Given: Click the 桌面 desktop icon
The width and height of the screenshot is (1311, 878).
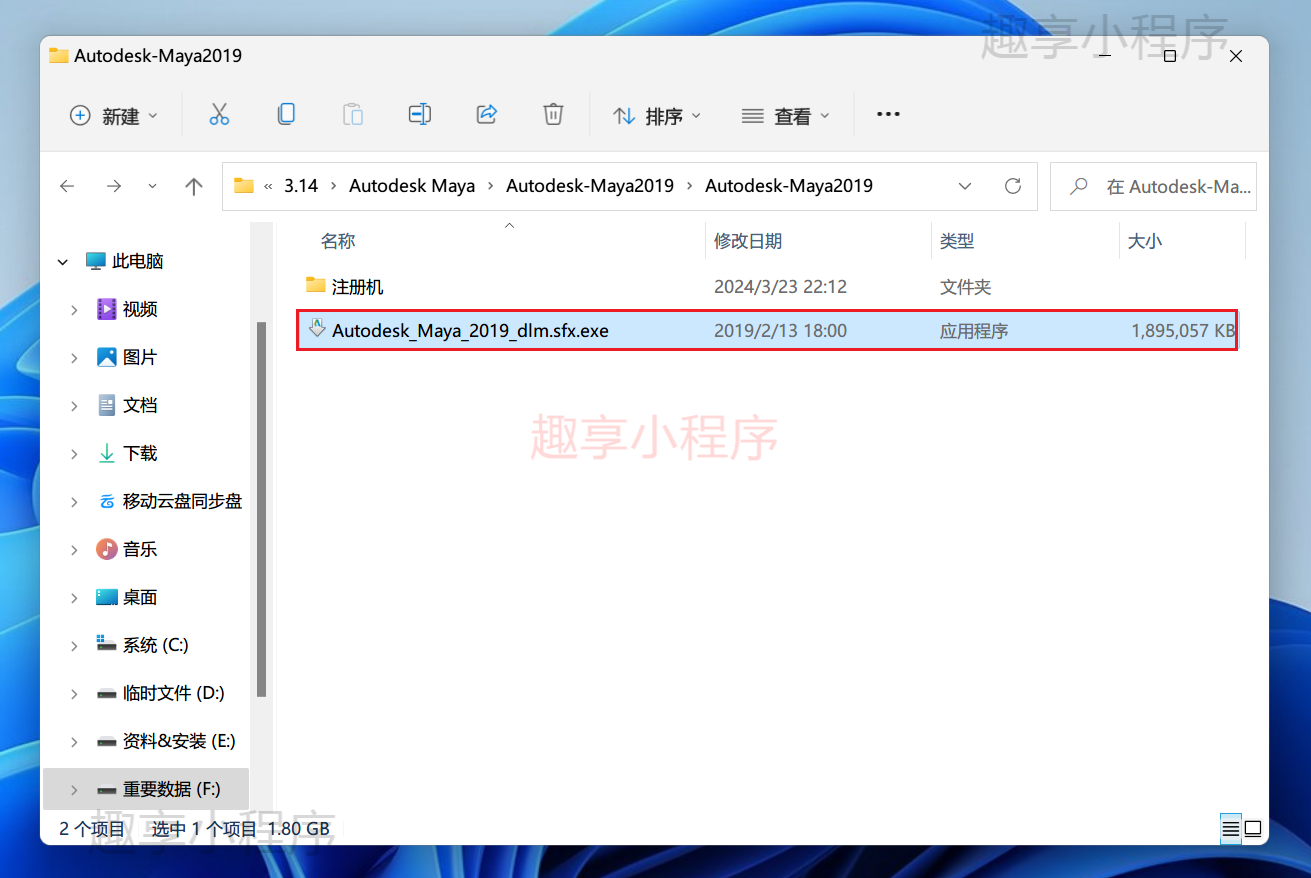Looking at the screenshot, I should [107, 597].
